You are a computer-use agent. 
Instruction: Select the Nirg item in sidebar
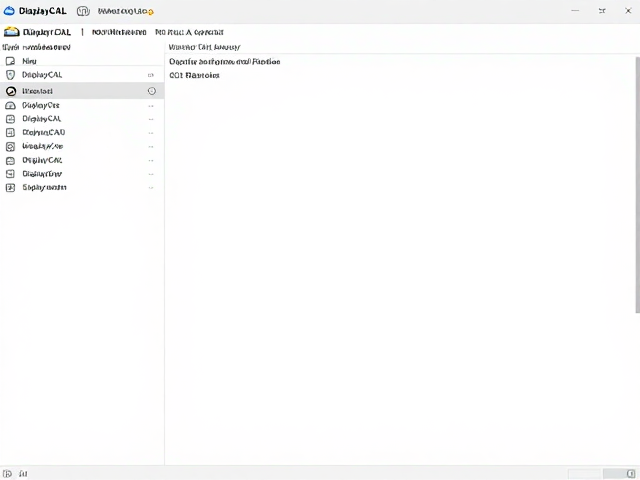[x=82, y=61]
